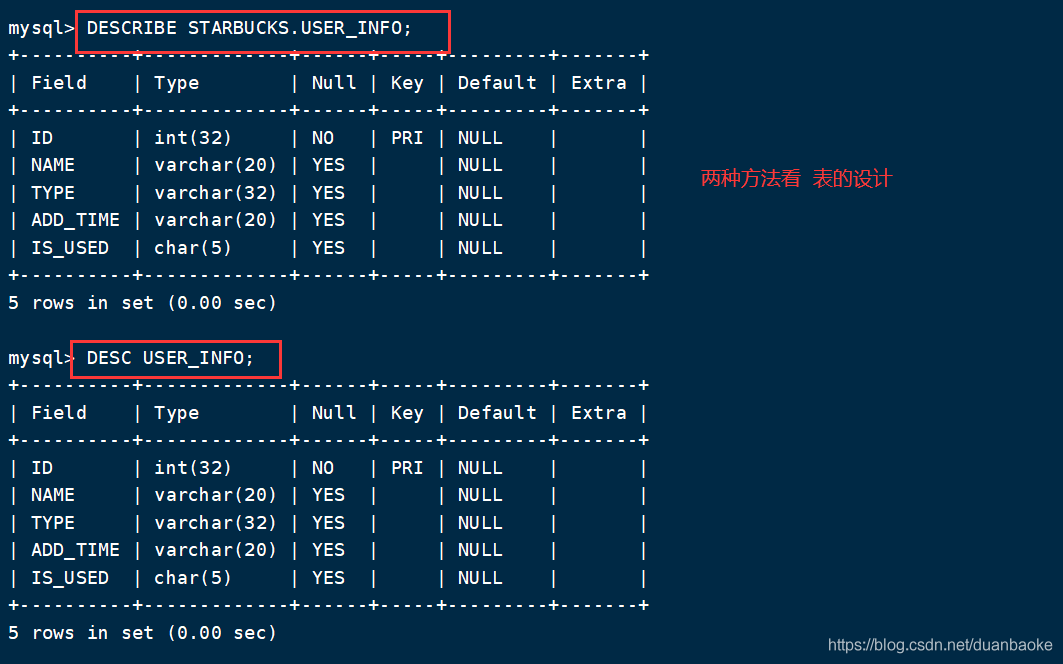Image resolution: width=1063 pixels, height=664 pixels.
Task: Click PRI key value in the first table
Action: click(x=407, y=138)
